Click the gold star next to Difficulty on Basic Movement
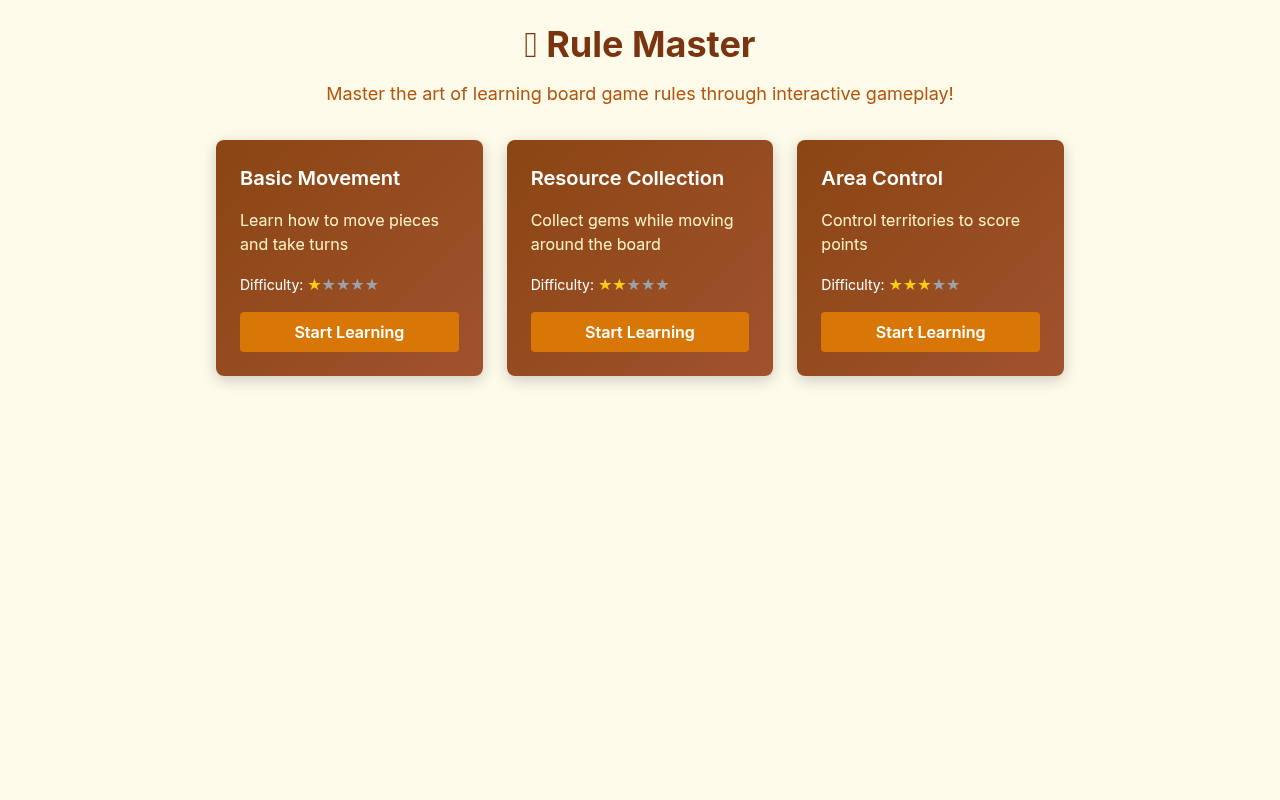This screenshot has height=800, width=1280. (x=312, y=284)
